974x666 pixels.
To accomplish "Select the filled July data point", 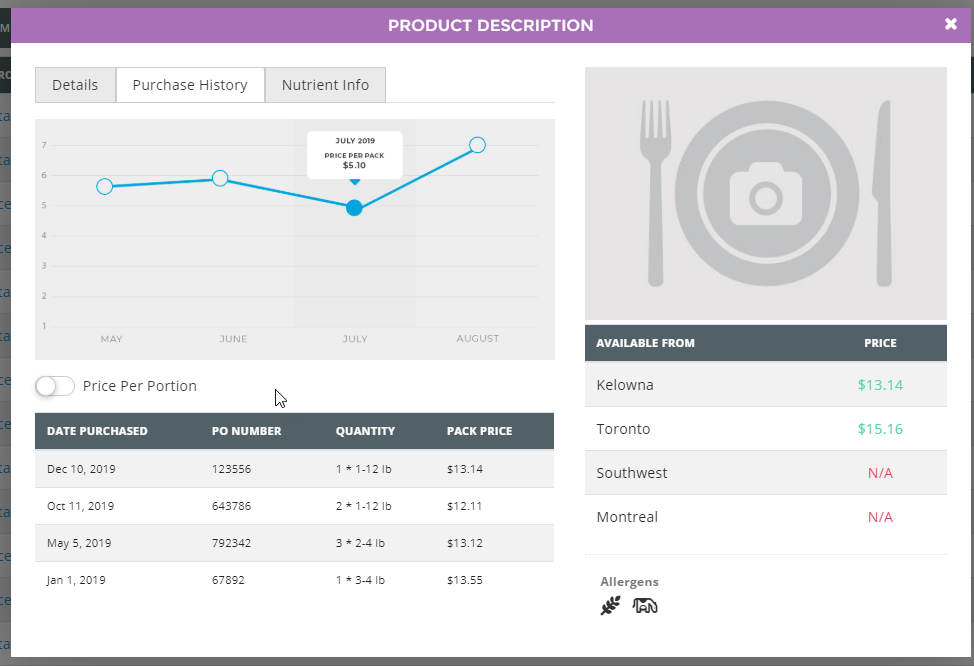I will 354,208.
